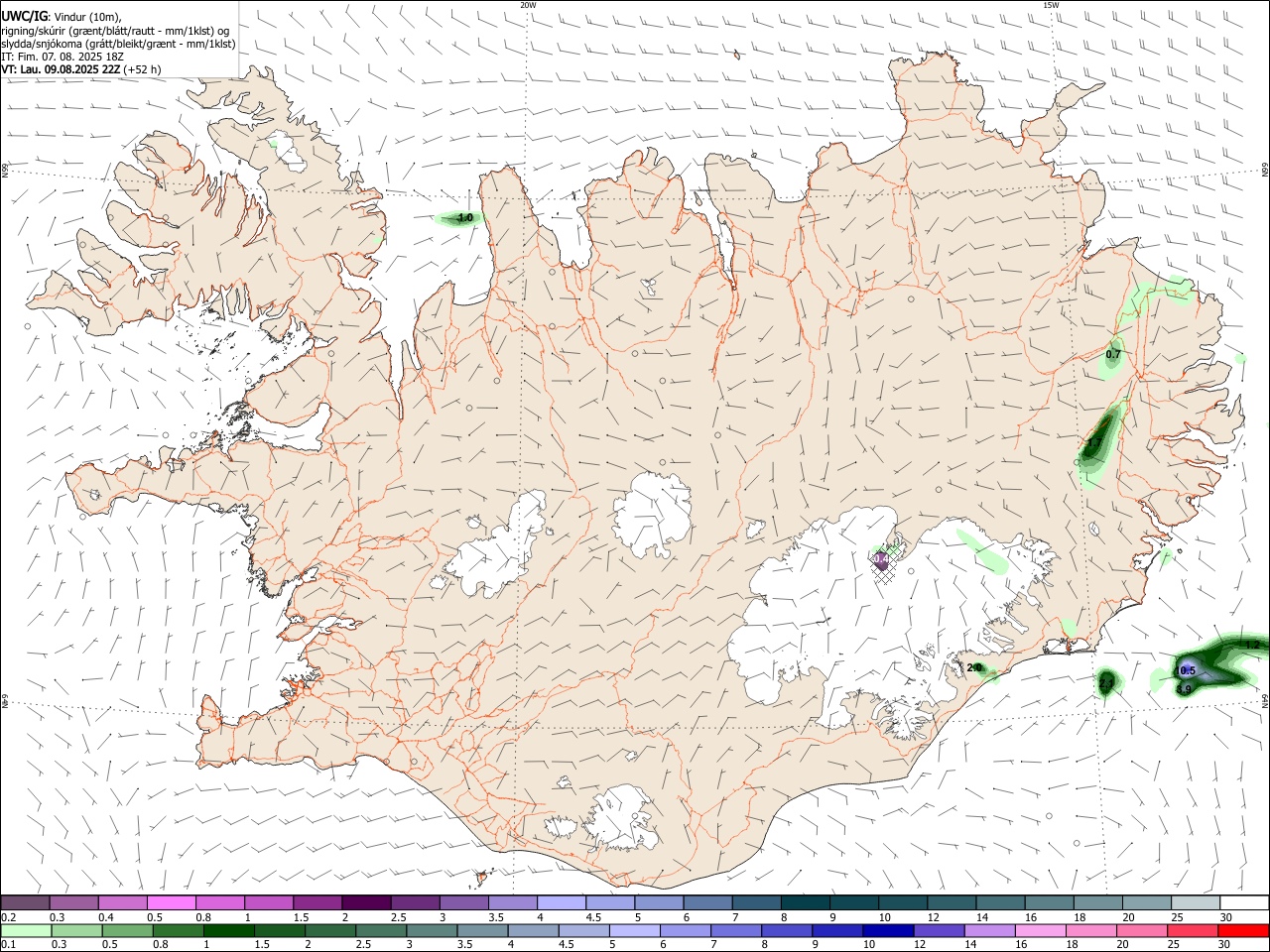The image size is (1270, 952).
Task: Select the darkest purple swatch in upper legend row
Action: 365,902
